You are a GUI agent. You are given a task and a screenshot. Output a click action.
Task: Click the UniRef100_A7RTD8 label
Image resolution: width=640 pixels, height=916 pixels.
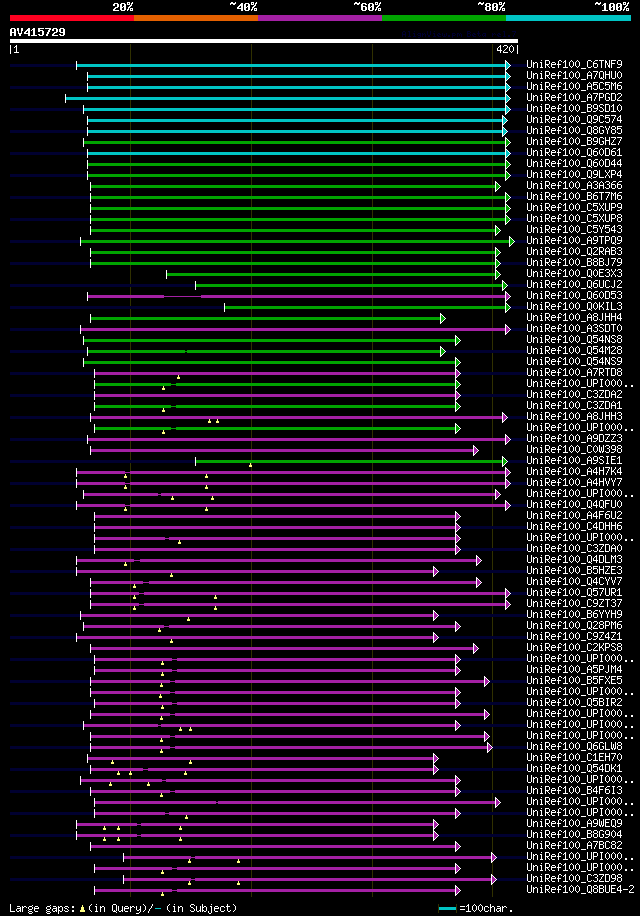pyautogui.click(x=575, y=372)
